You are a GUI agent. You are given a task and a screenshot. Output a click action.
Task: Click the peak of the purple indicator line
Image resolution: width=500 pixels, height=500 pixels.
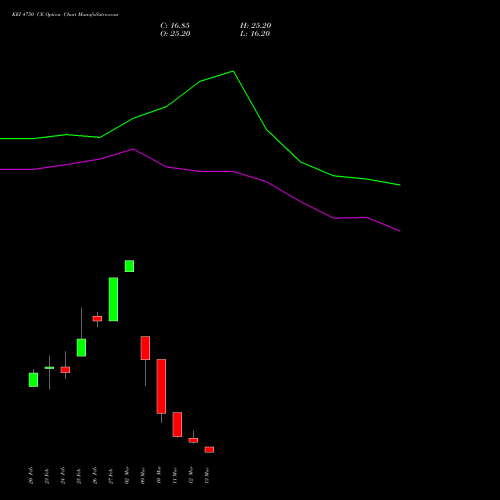[133, 149]
